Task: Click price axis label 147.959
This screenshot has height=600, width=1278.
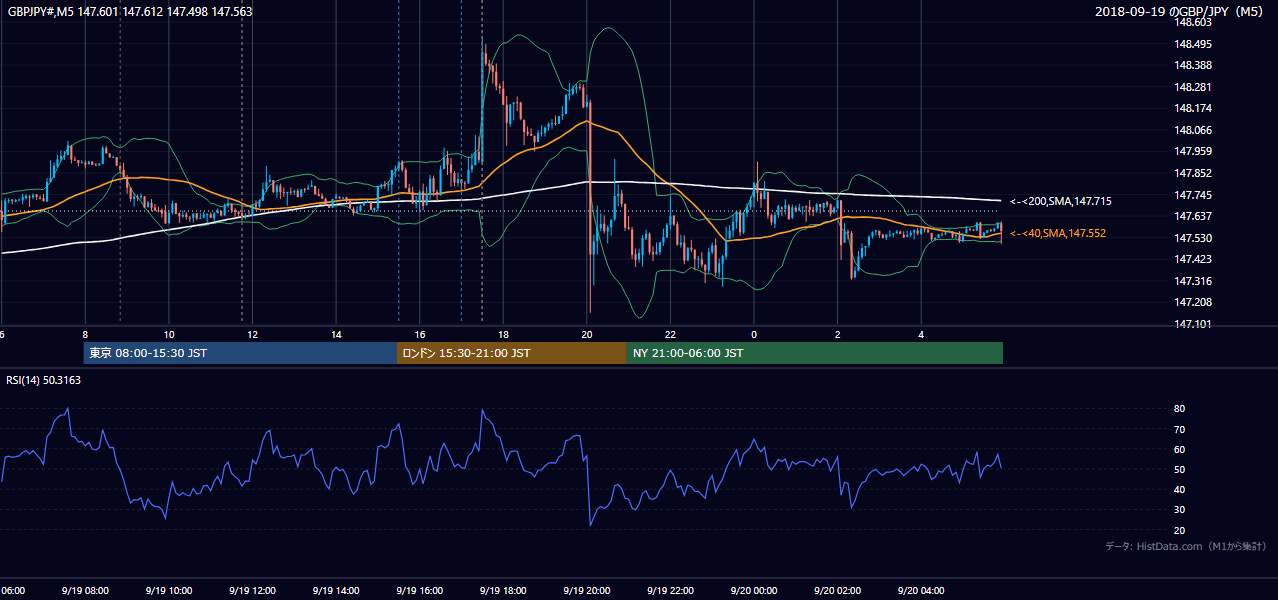Action: [1192, 151]
